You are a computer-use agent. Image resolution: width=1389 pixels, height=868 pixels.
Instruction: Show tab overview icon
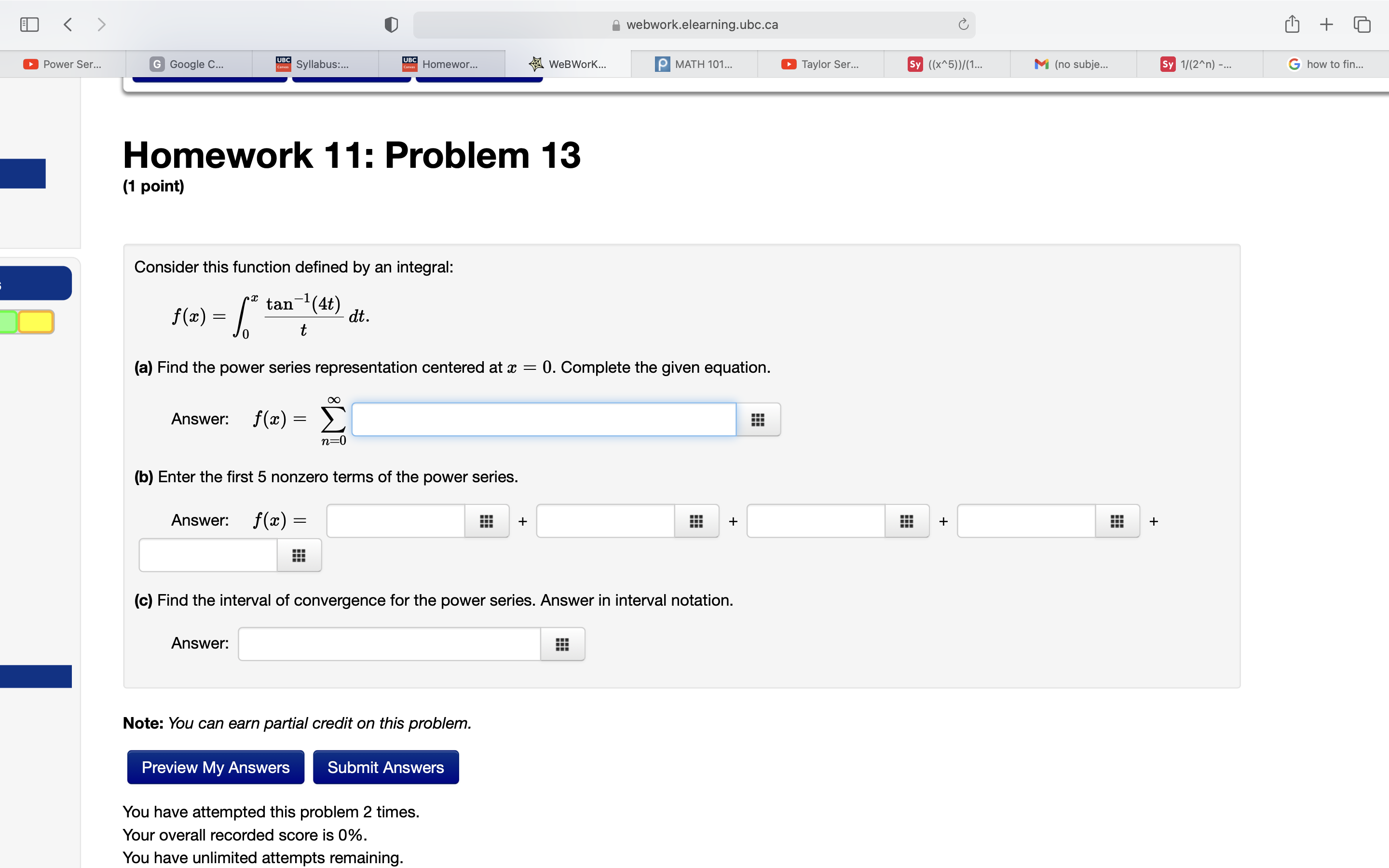point(1362,24)
